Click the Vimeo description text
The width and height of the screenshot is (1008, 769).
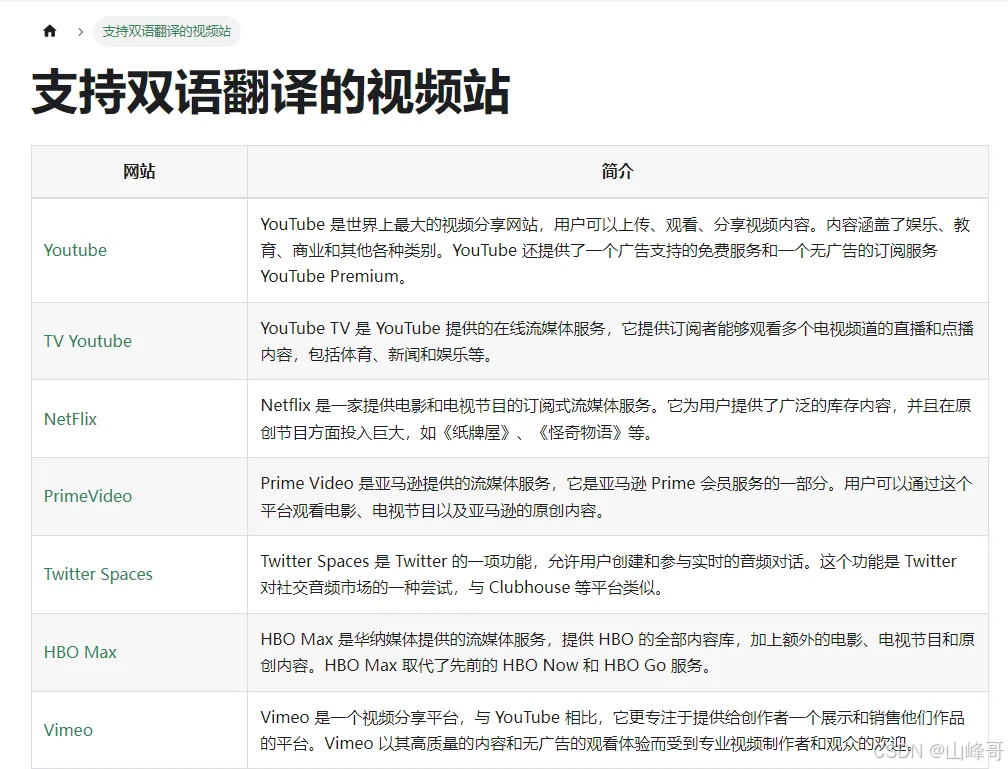613,730
